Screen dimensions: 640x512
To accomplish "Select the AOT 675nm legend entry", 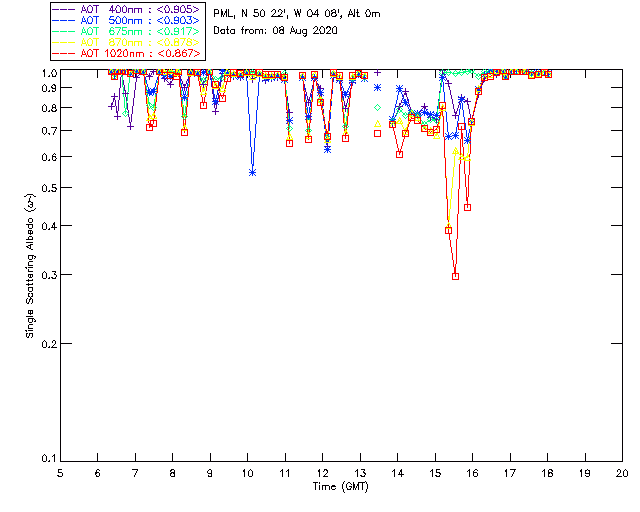I will click(127, 31).
